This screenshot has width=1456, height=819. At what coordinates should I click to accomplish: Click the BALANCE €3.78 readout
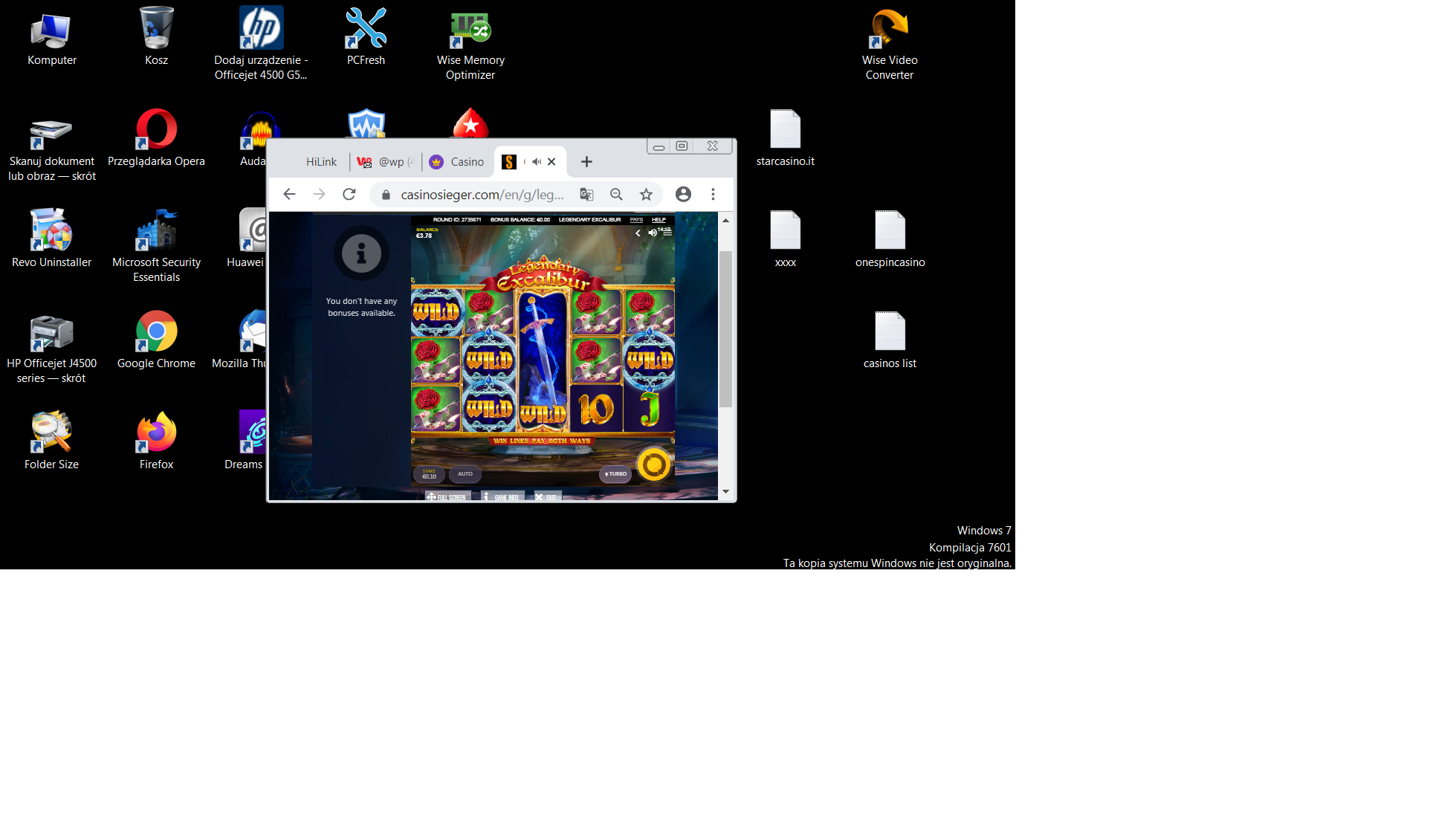pyautogui.click(x=427, y=233)
